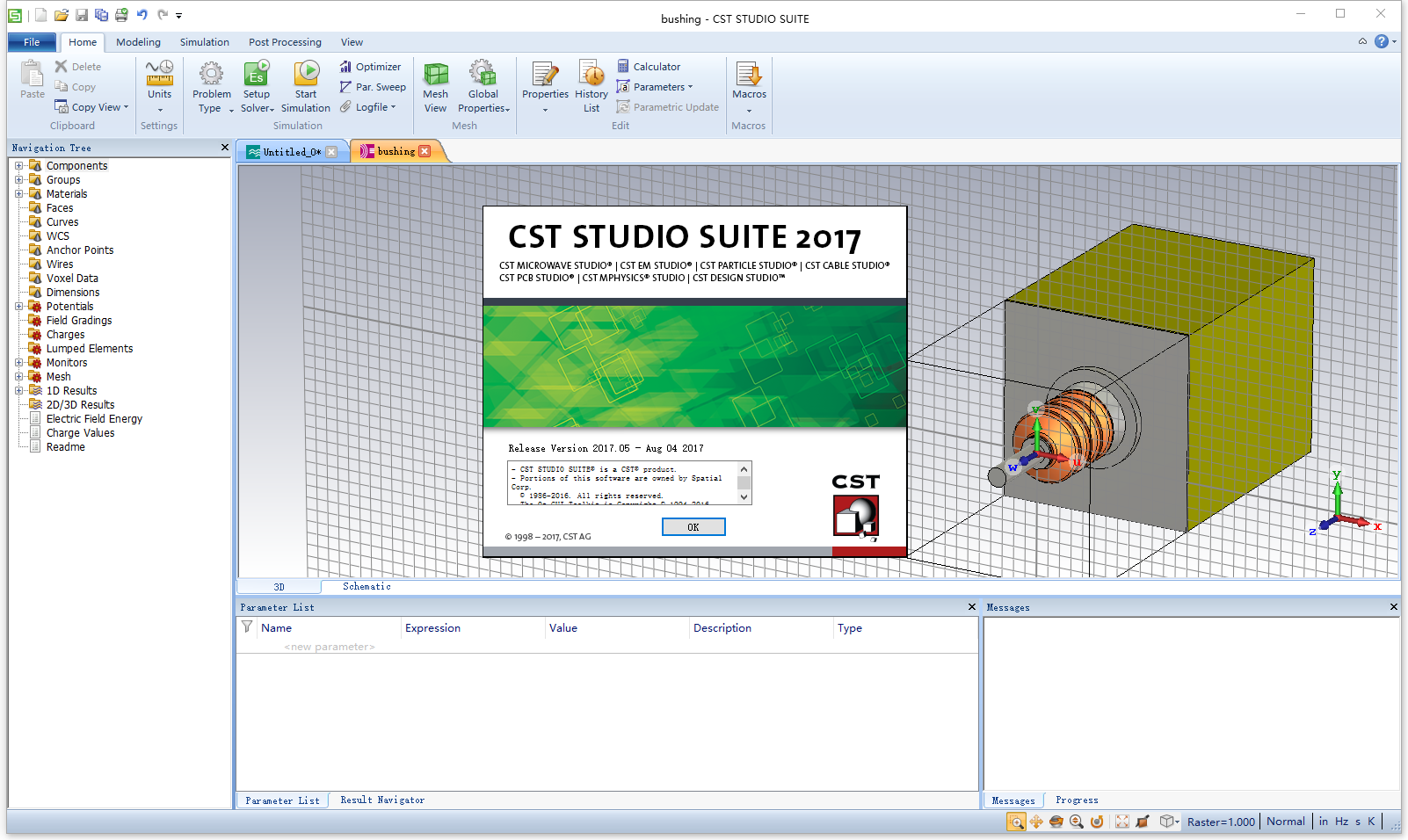The height and width of the screenshot is (840, 1408).
Task: Select the rotate view tool in status bar
Action: click(x=1056, y=822)
